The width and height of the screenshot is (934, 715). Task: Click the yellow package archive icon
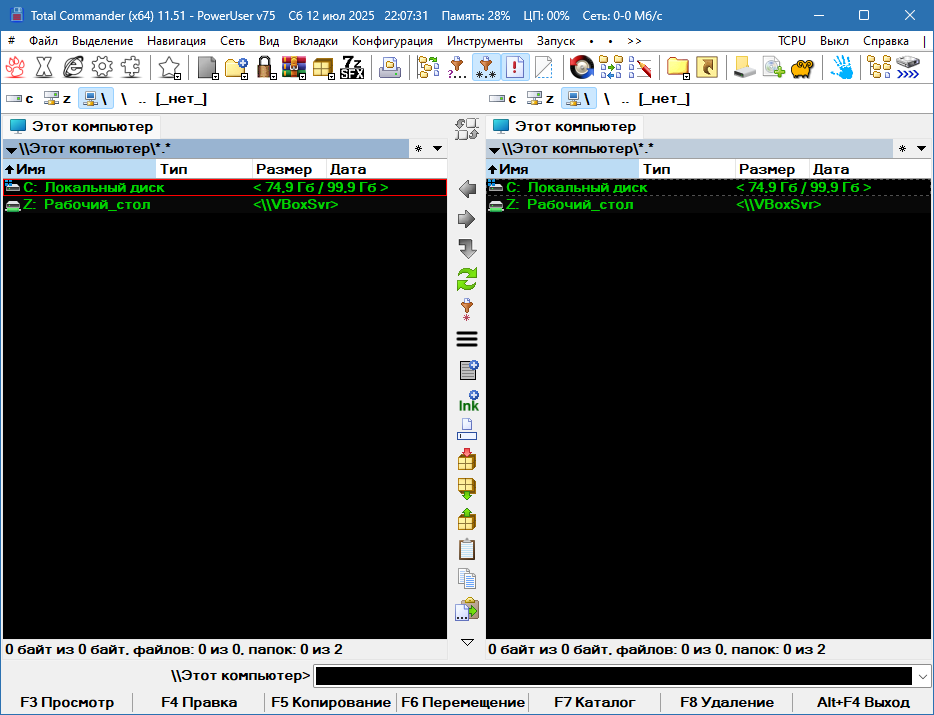tap(323, 67)
